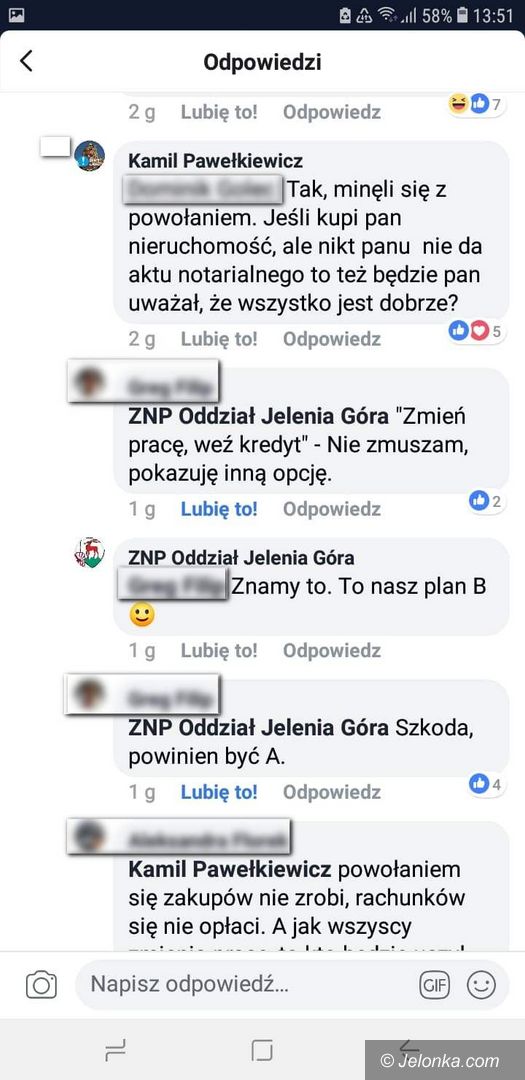Tap the mention of Kamil Pawełkiewicz in the bottom comment
Viewport: 525px width, 1080px height.
230,869
